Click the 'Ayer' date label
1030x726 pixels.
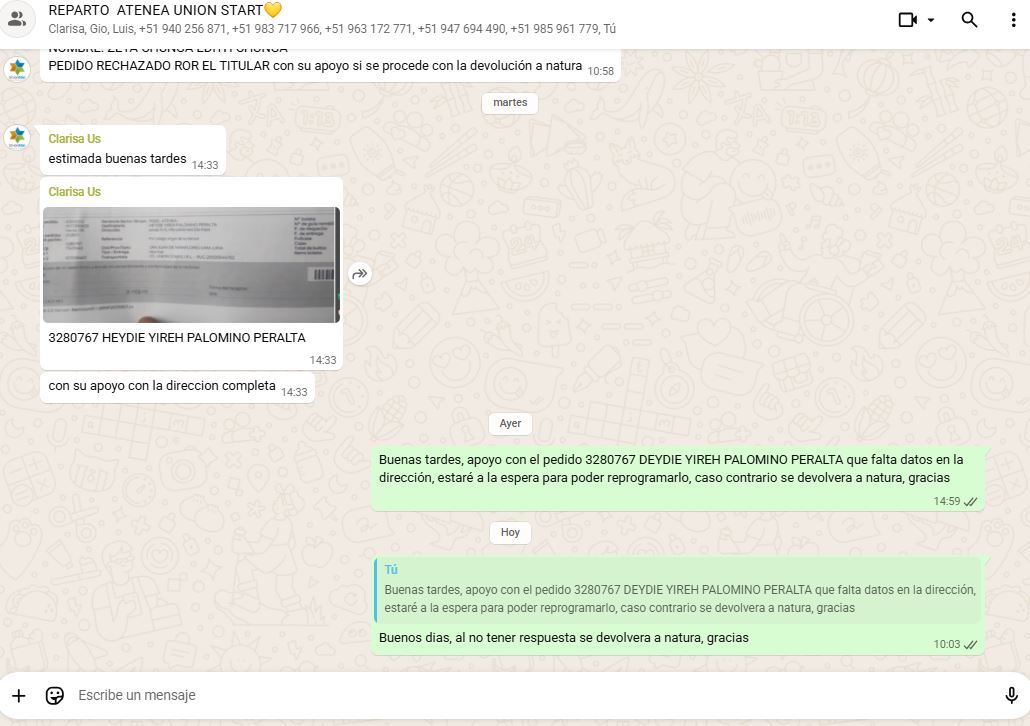(x=510, y=423)
